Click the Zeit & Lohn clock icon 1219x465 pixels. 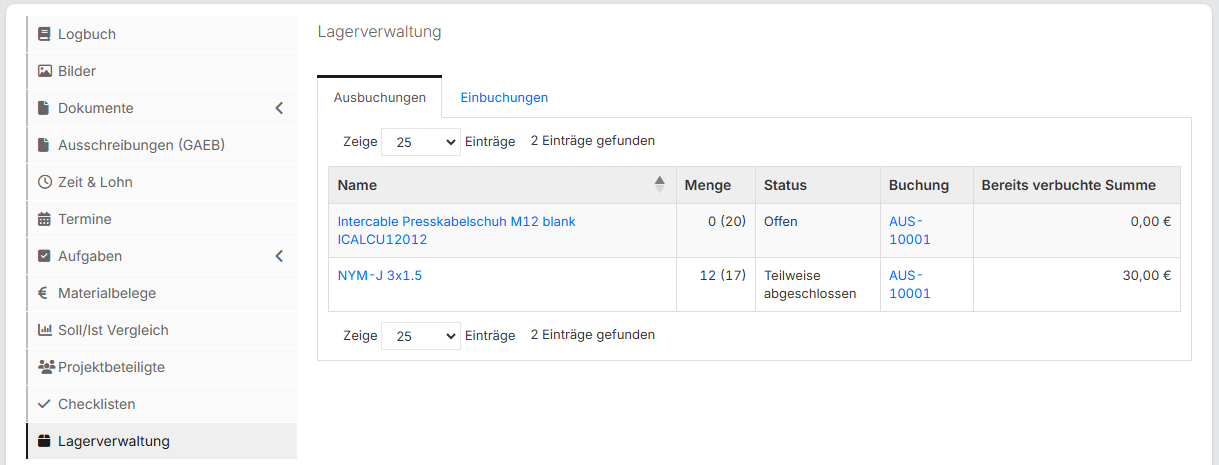point(44,182)
